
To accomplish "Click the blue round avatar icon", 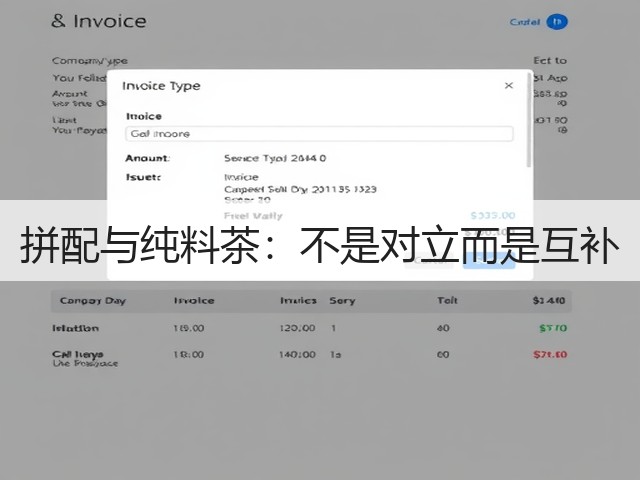I will pos(557,22).
